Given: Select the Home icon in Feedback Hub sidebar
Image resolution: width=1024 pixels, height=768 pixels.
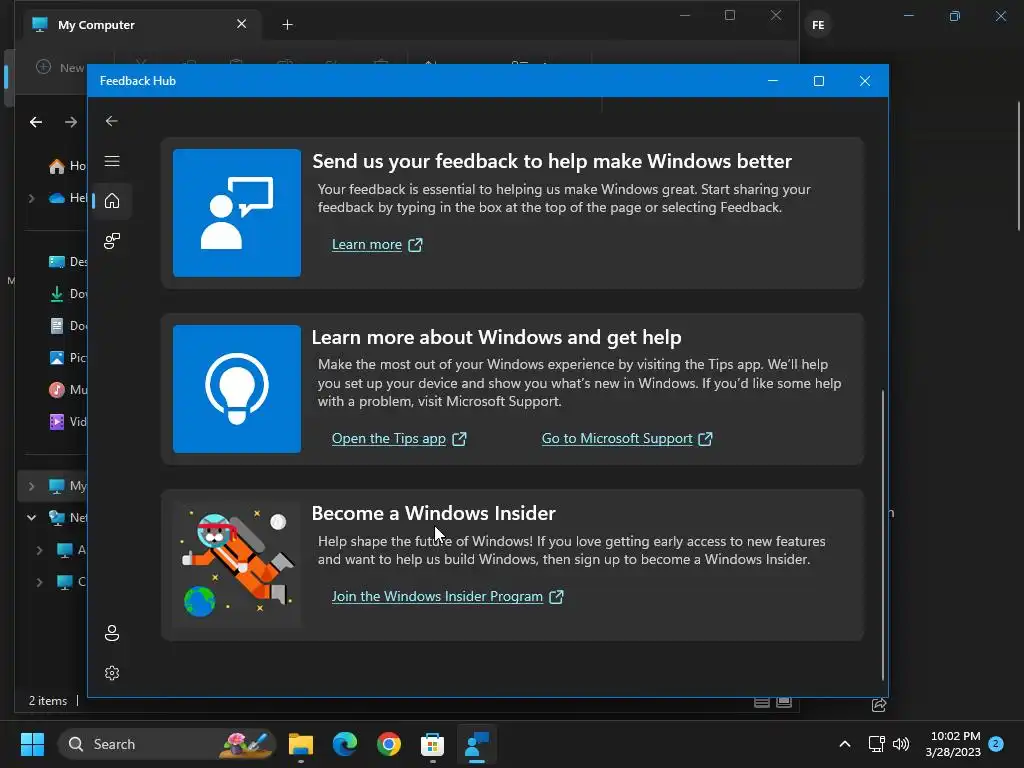Looking at the screenshot, I should 112,200.
